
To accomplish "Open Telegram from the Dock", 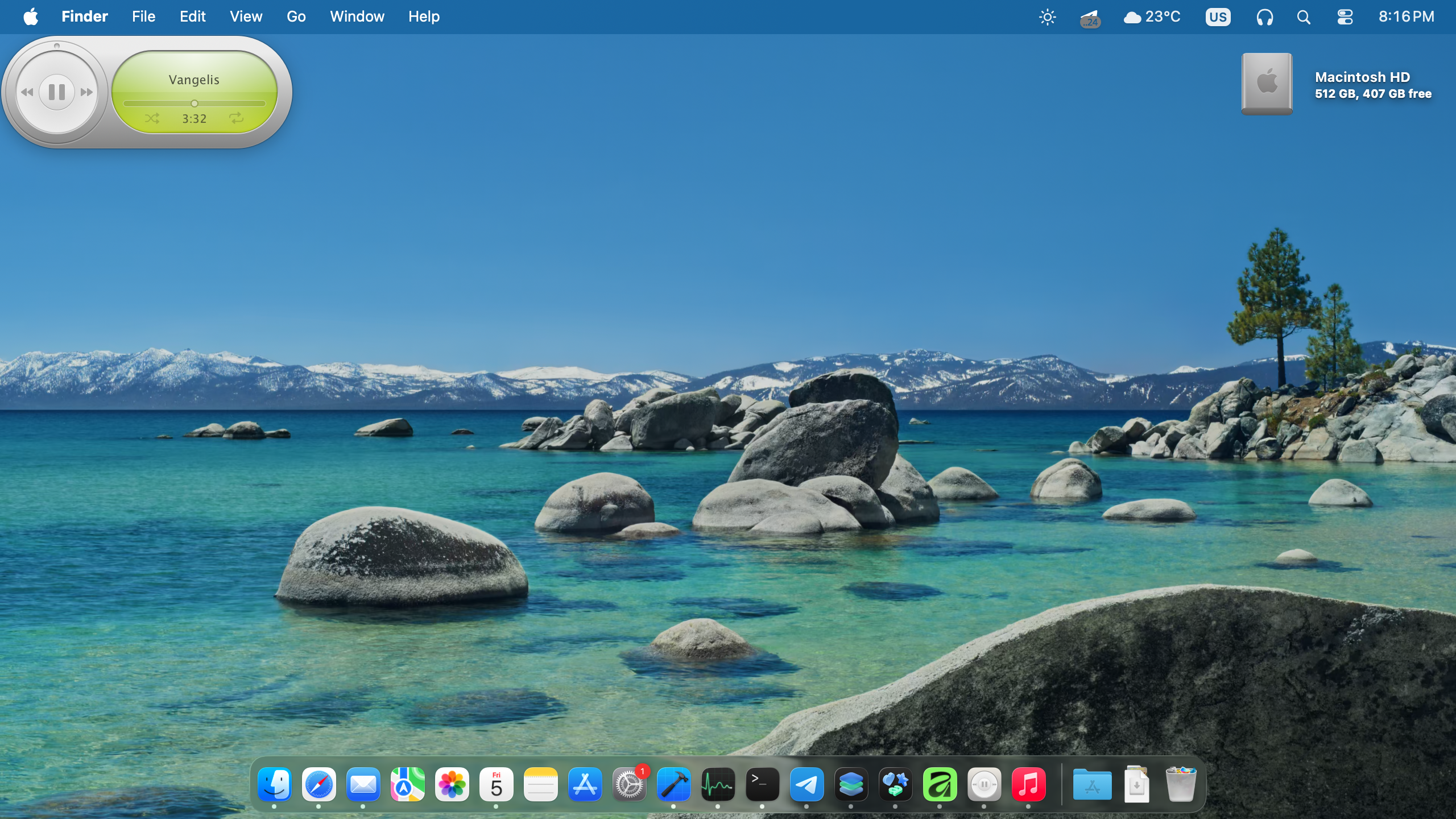I will click(x=806, y=785).
